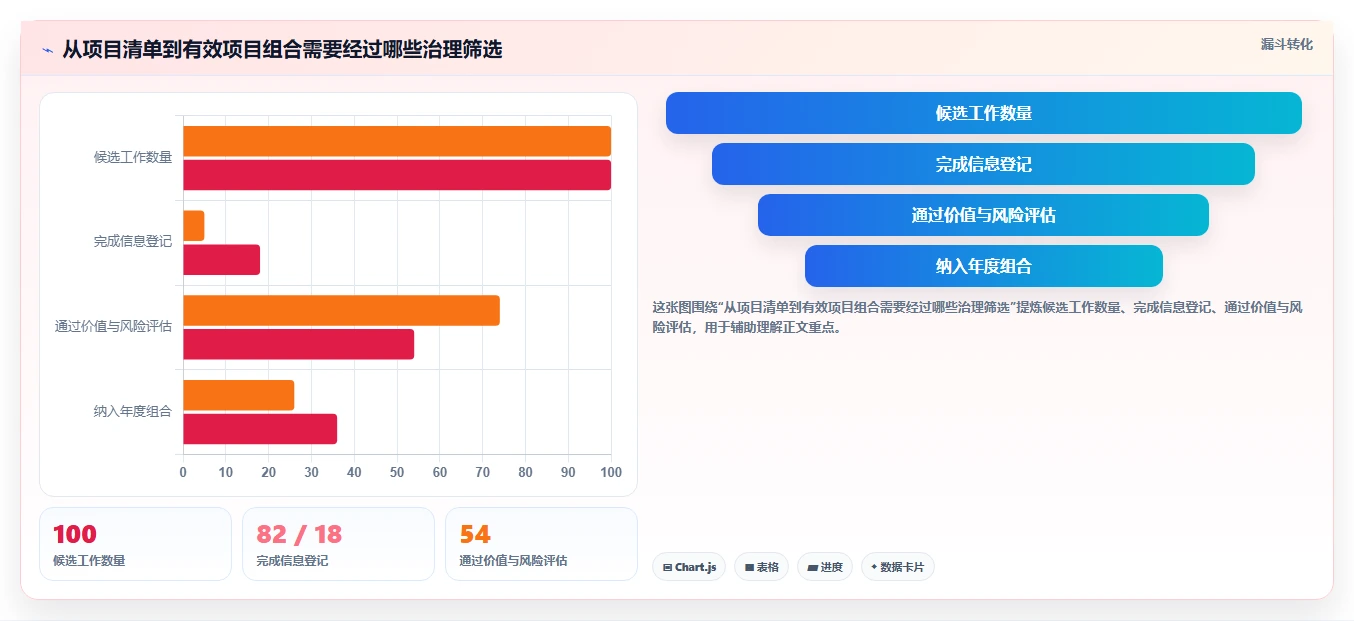
Task: Select the 完成信息登记 funnel stage
Action: 983,164
